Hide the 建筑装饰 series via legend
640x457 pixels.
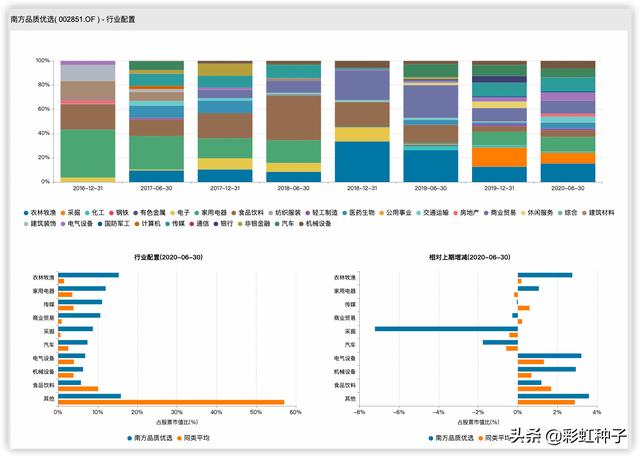pyautogui.click(x=40, y=224)
